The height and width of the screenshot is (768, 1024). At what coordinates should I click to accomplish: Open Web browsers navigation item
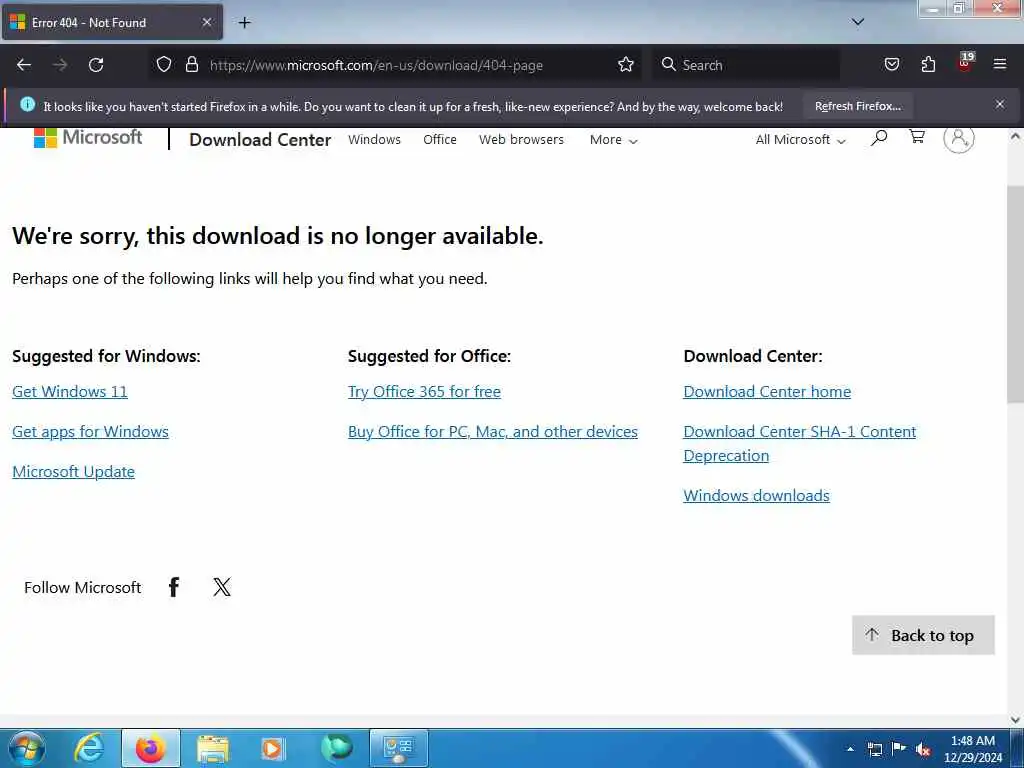(521, 140)
